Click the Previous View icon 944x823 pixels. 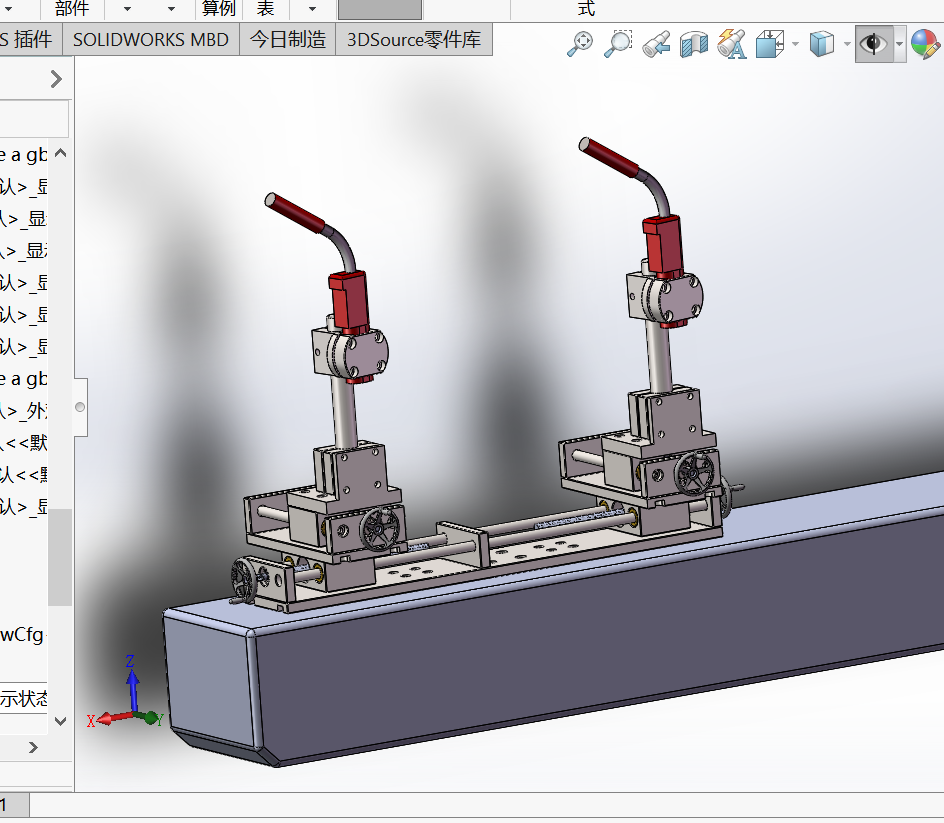pyautogui.click(x=656, y=44)
